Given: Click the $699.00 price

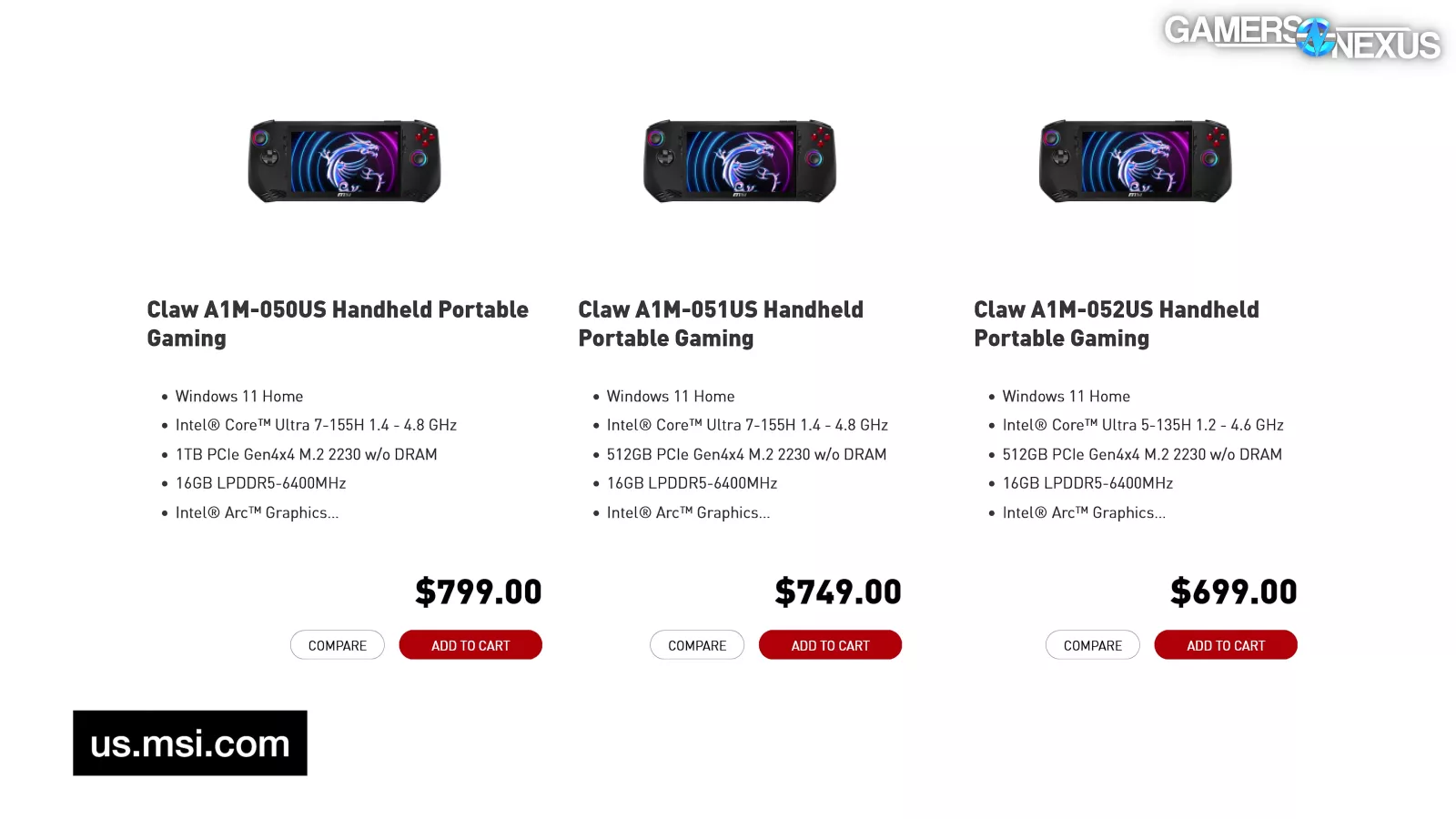Looking at the screenshot, I should click(x=1234, y=592).
